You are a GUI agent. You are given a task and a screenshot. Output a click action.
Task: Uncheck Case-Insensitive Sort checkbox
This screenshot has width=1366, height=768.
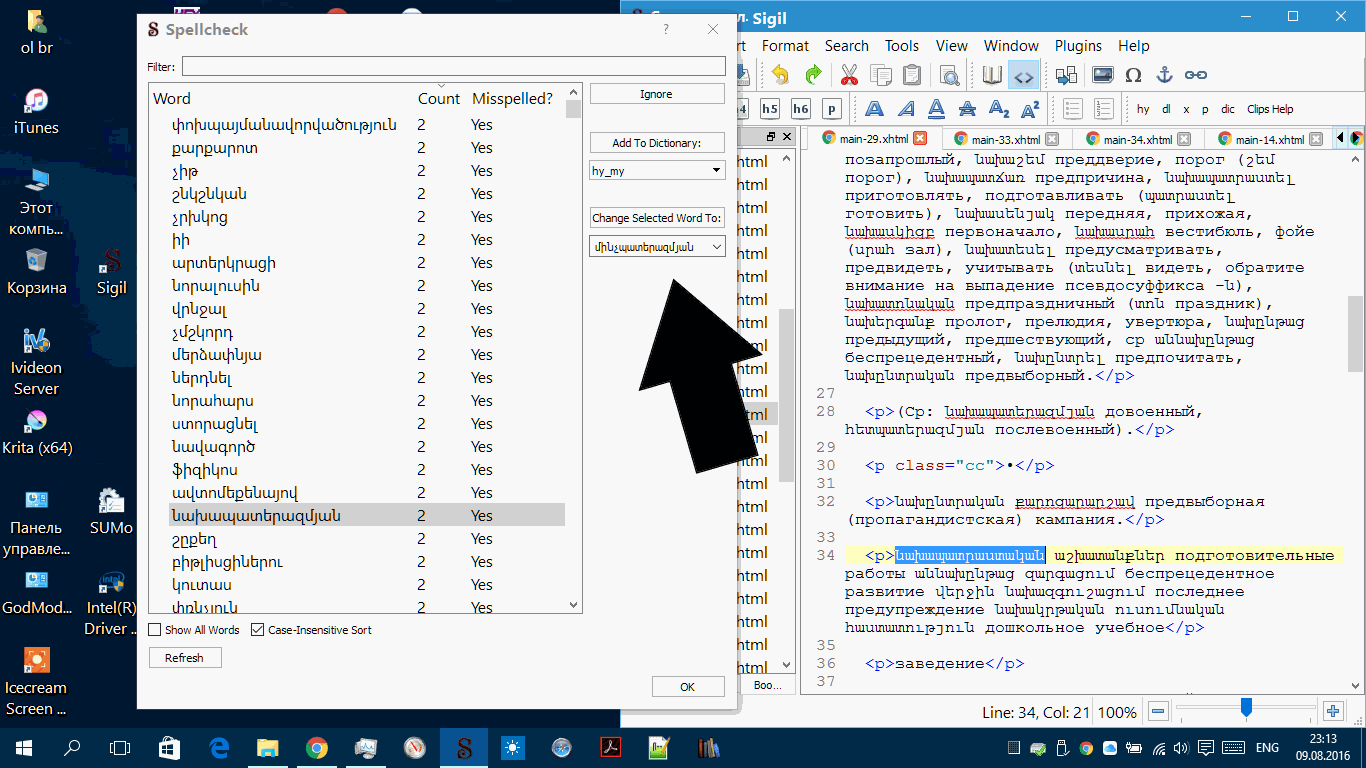pyautogui.click(x=258, y=630)
